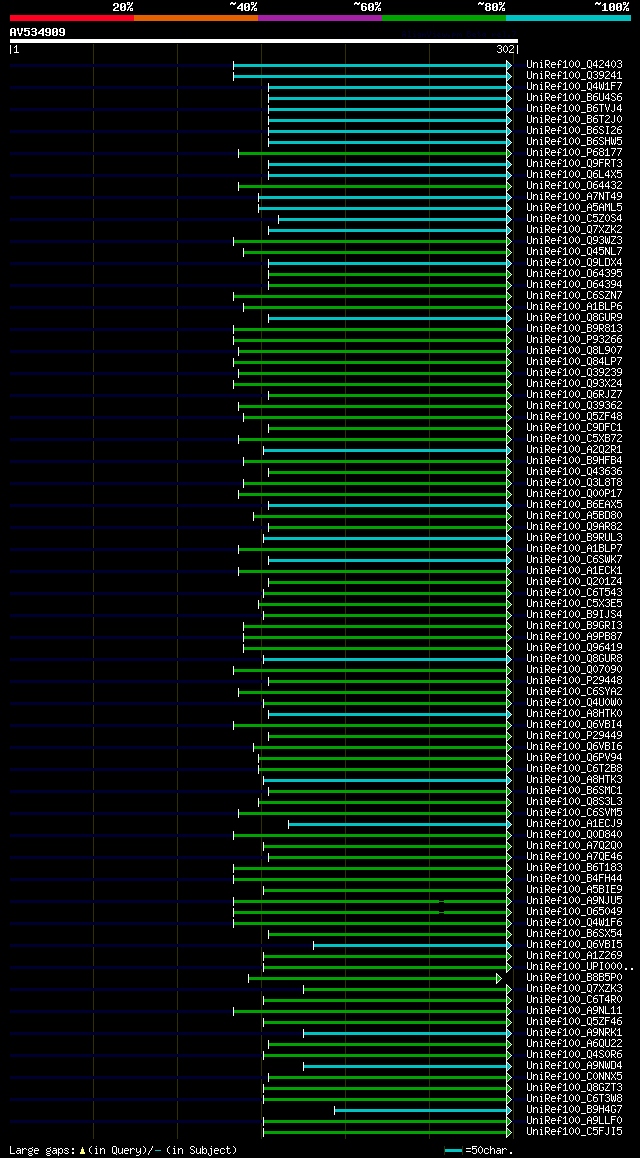The image size is (640, 1158).
Task: Click the UniRef100_P29448 label
Action: [574, 682]
